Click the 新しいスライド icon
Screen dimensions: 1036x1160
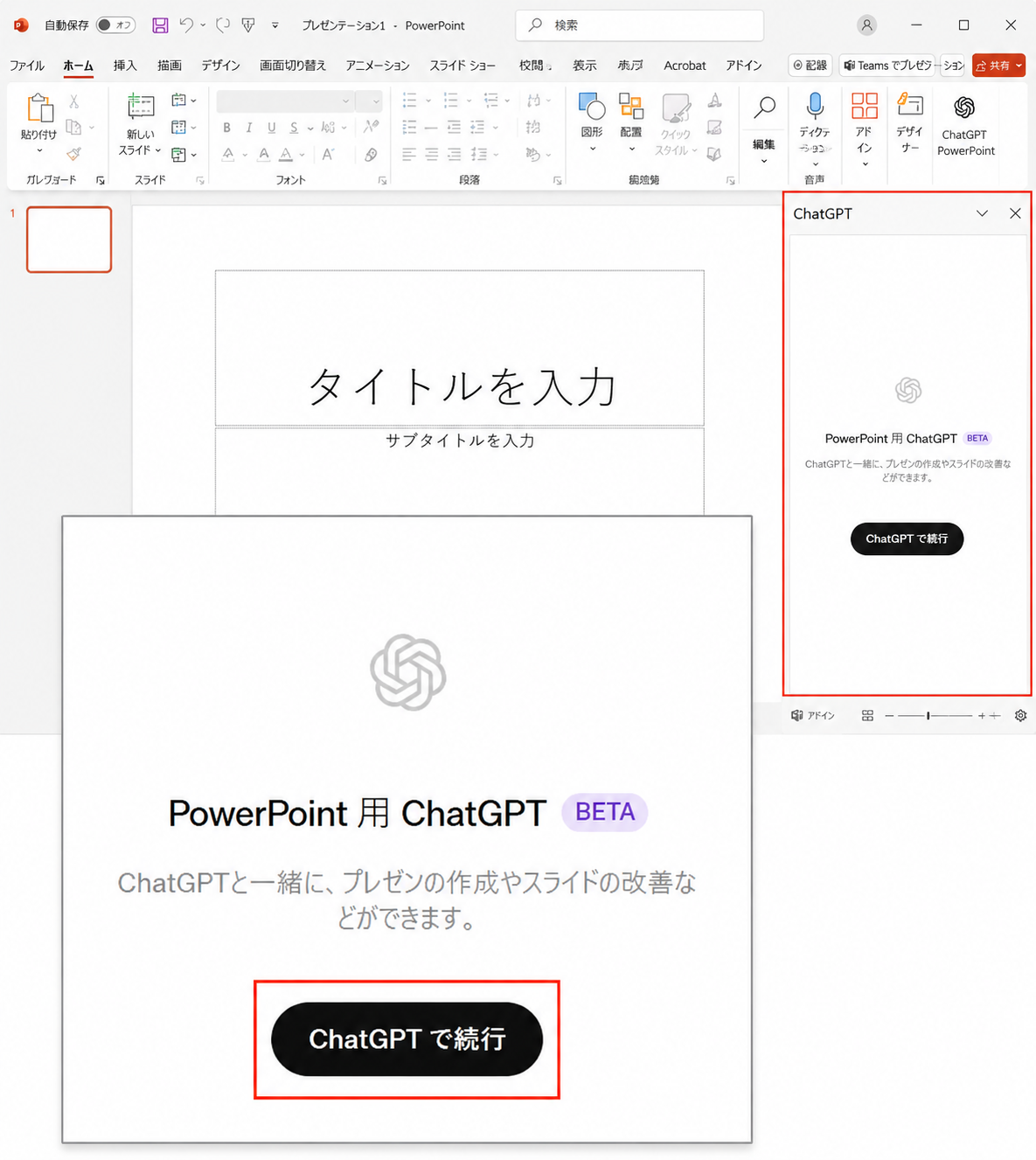pyautogui.click(x=141, y=108)
